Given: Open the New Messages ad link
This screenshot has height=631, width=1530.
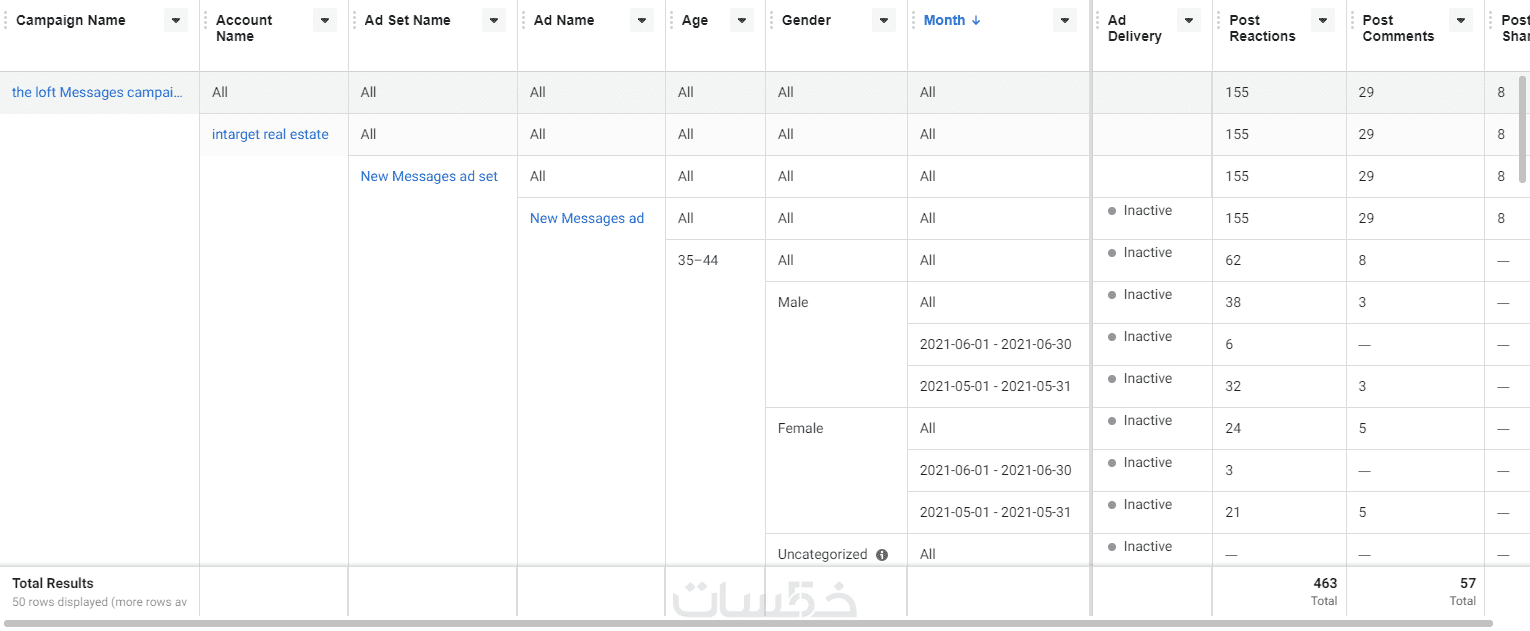Looking at the screenshot, I should [587, 218].
